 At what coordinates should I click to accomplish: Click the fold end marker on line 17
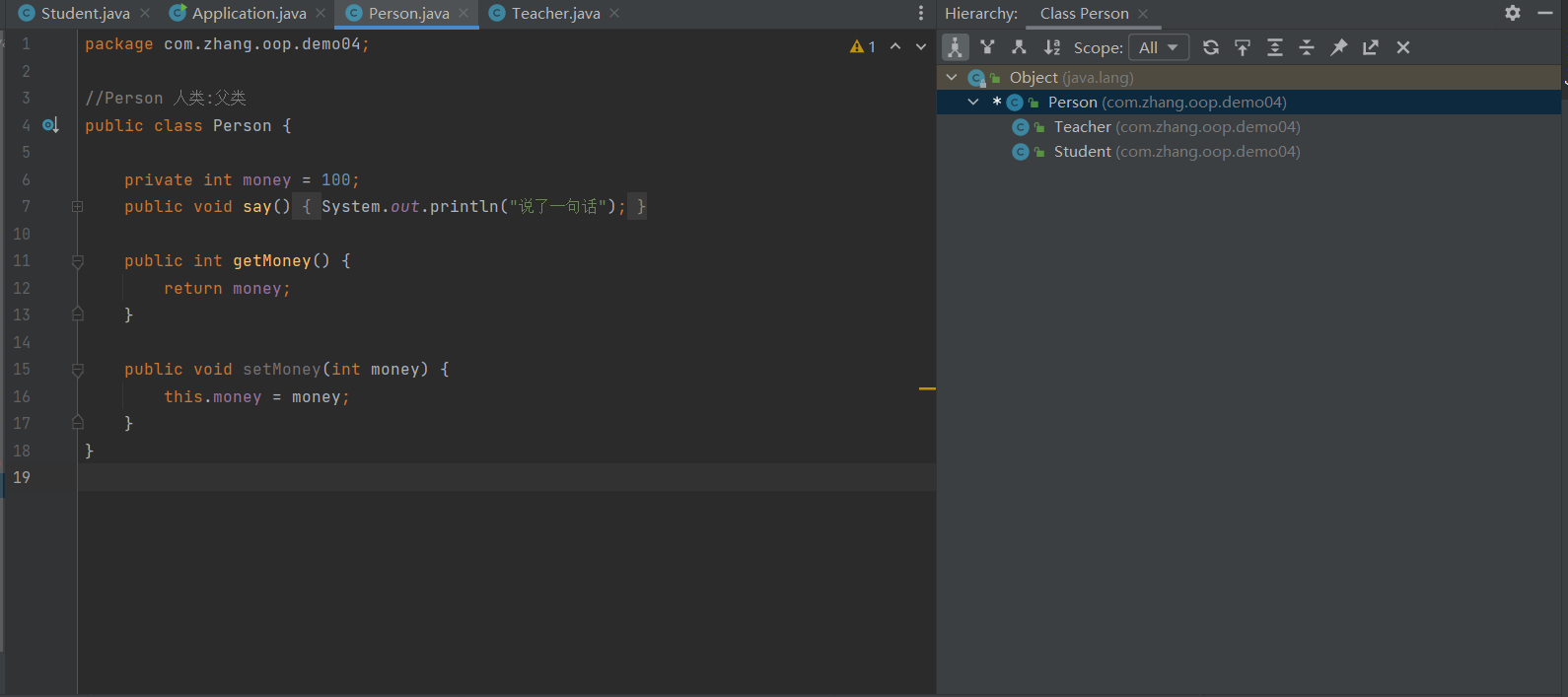point(77,423)
